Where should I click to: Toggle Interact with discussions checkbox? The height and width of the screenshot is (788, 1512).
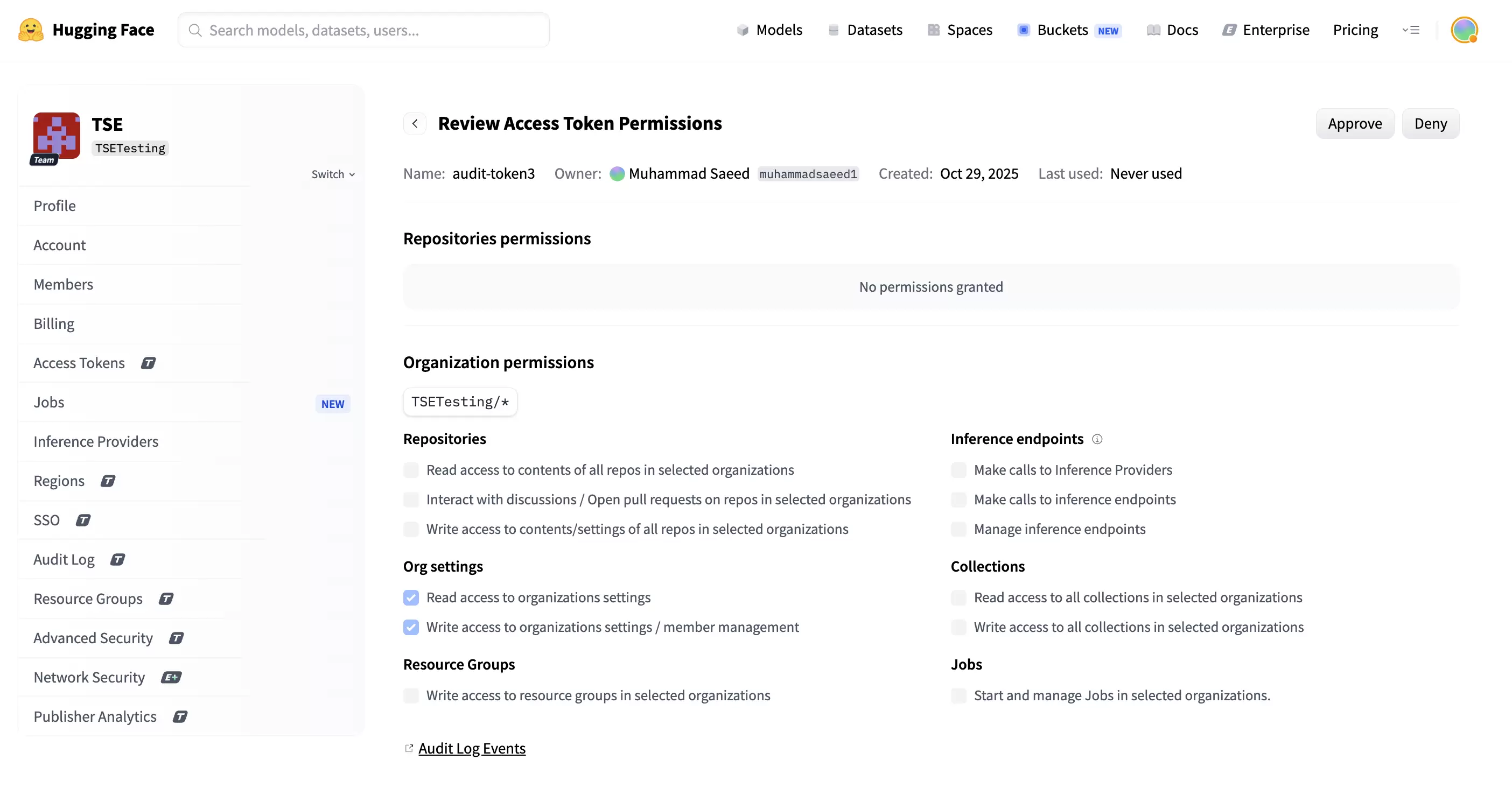[x=411, y=499]
